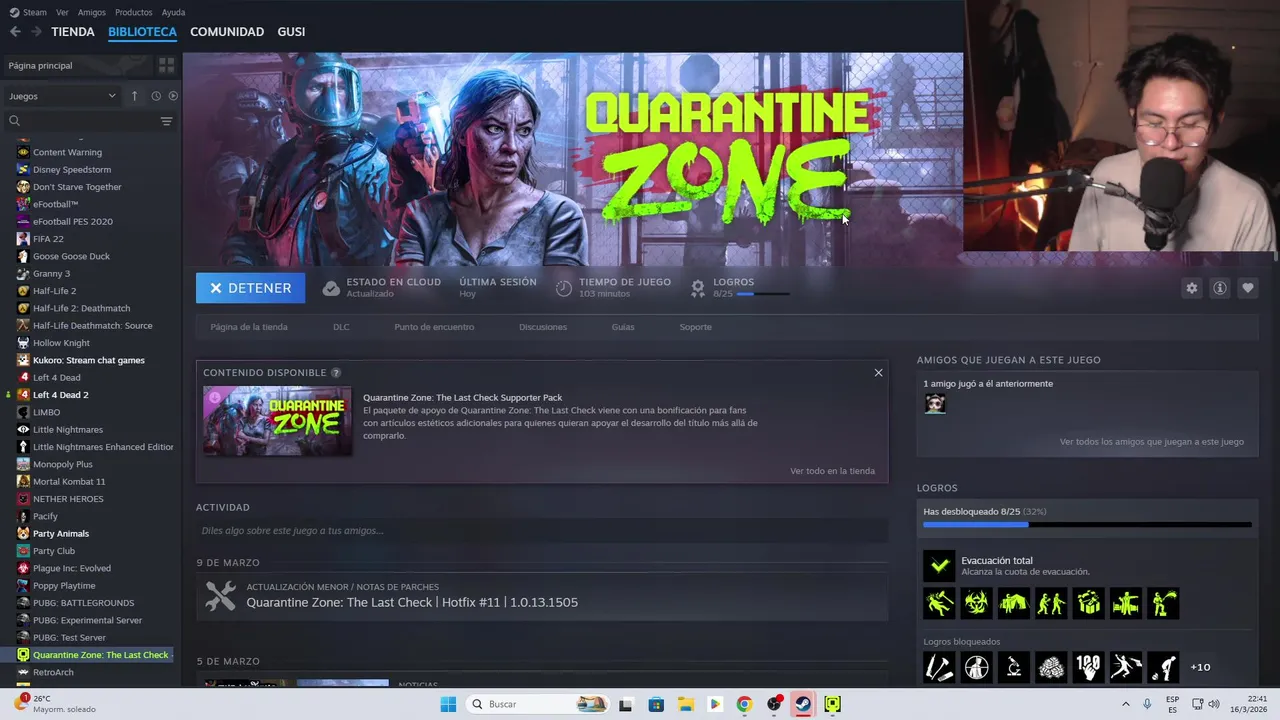The width and height of the screenshot is (1280, 720).
Task: Open the two walking zombies achievement
Action: (1051, 603)
